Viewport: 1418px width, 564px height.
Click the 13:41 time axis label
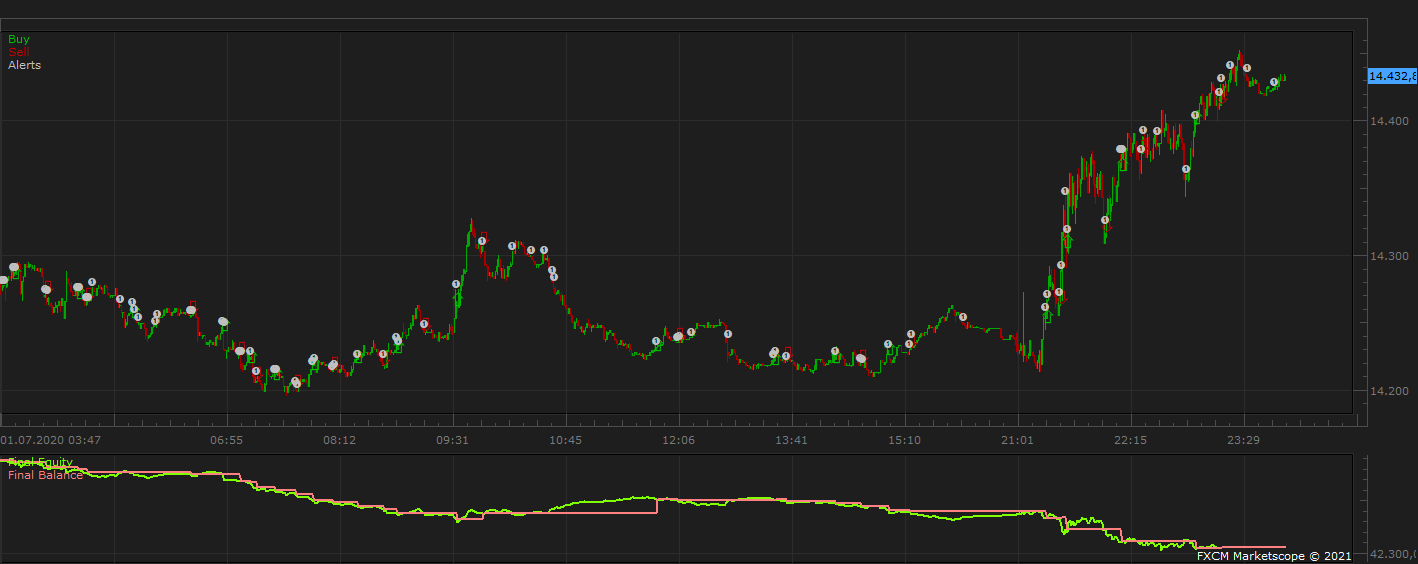tap(791, 440)
